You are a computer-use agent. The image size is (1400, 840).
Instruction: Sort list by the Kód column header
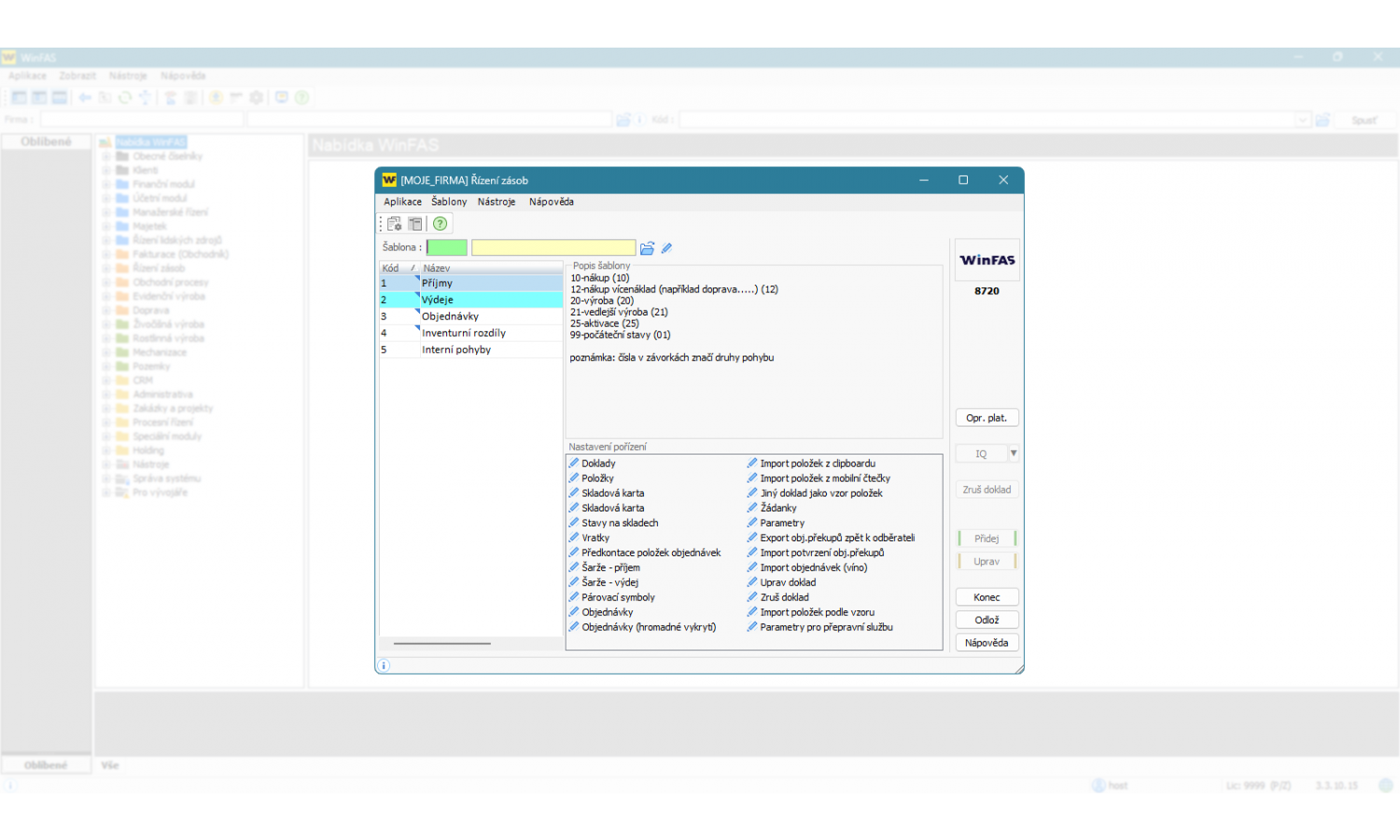point(391,268)
